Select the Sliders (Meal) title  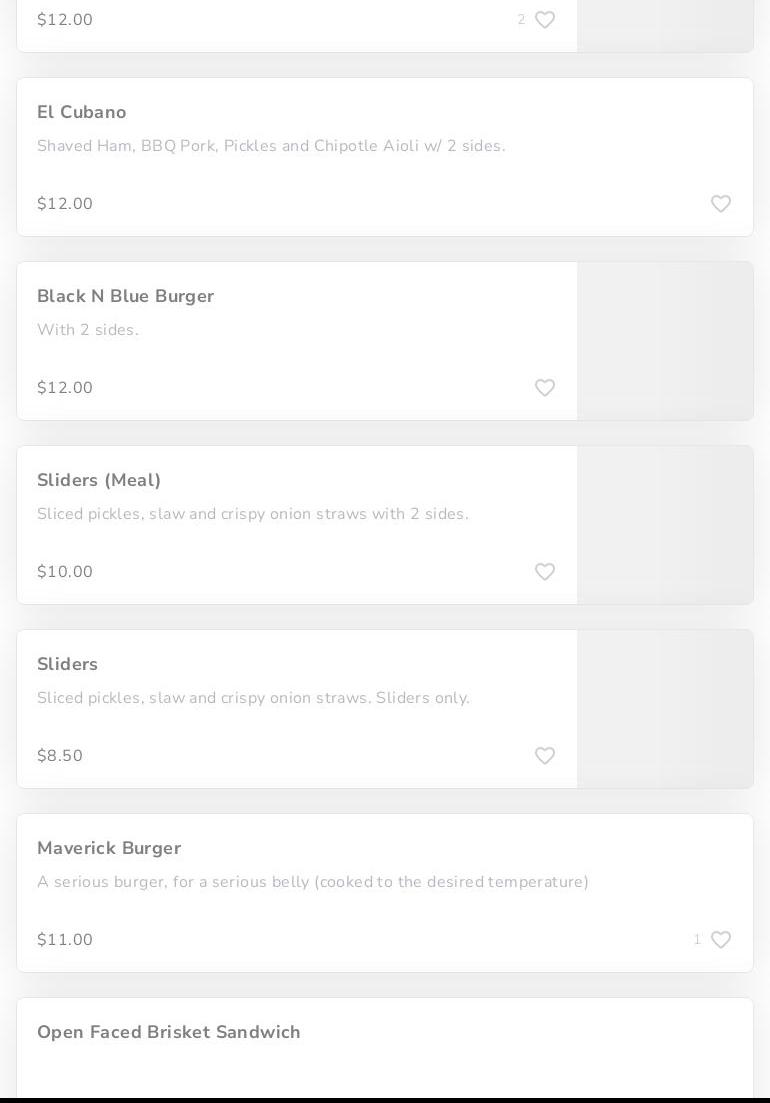(x=99, y=480)
